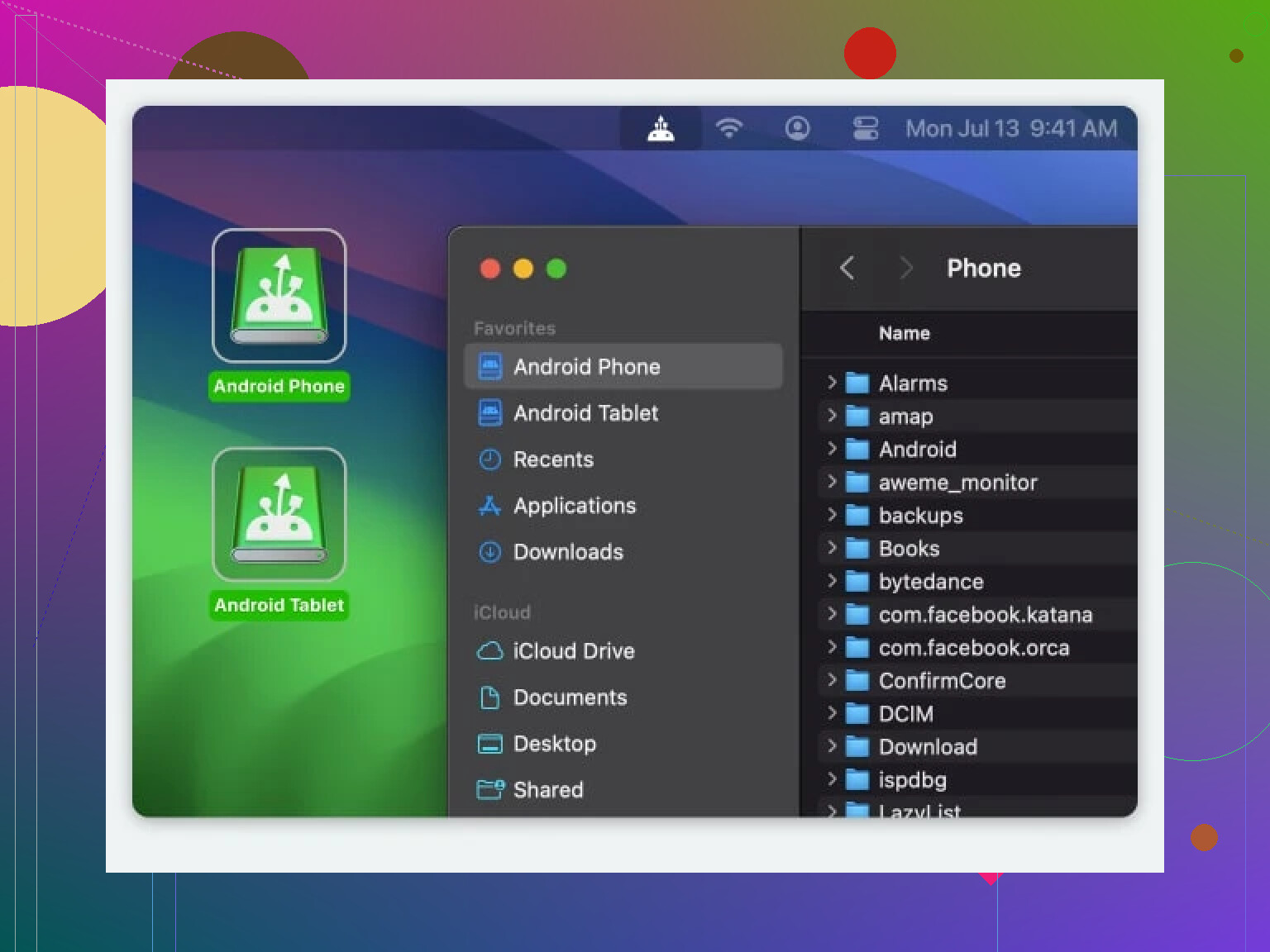
Task: Expand the bytedance folder
Action: coord(832,581)
